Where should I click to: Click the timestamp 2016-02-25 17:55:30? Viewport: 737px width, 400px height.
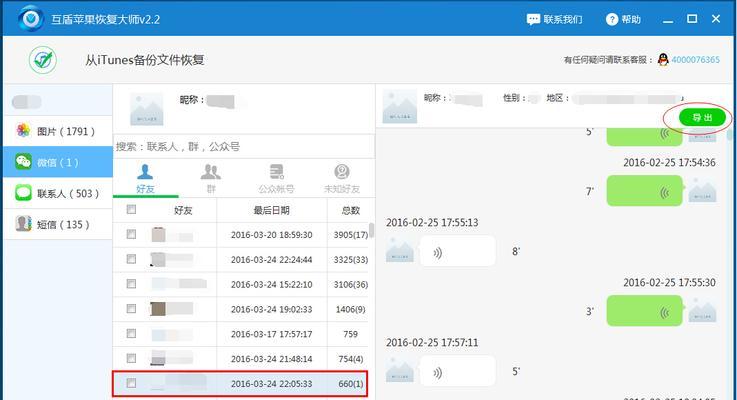click(x=669, y=282)
